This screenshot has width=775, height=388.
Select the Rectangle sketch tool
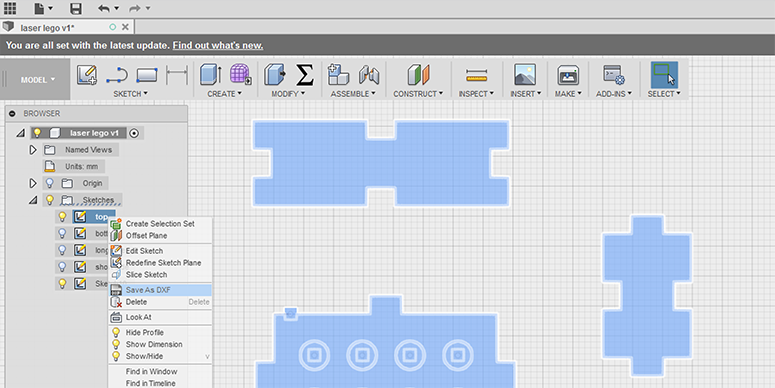tap(147, 75)
